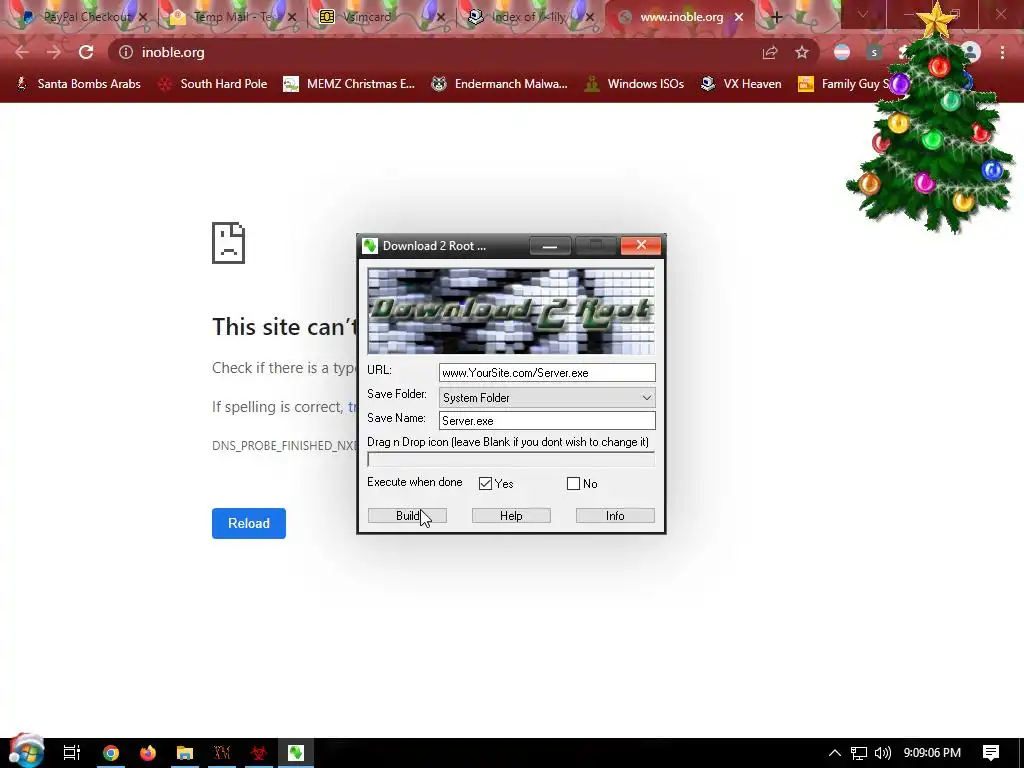Check the 'No' execute when done checkbox

[x=573, y=483]
